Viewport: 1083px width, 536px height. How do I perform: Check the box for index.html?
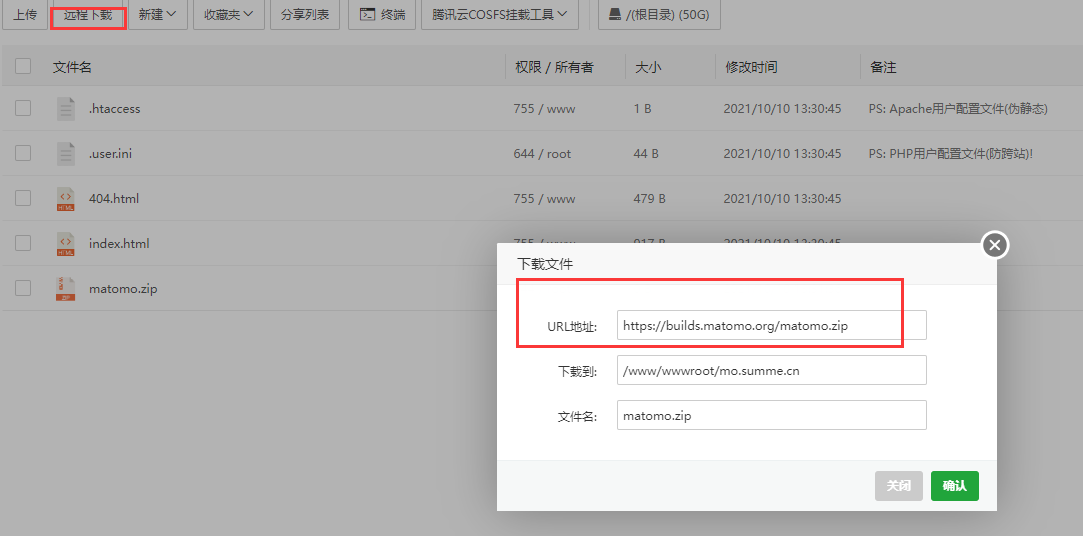pos(23,243)
